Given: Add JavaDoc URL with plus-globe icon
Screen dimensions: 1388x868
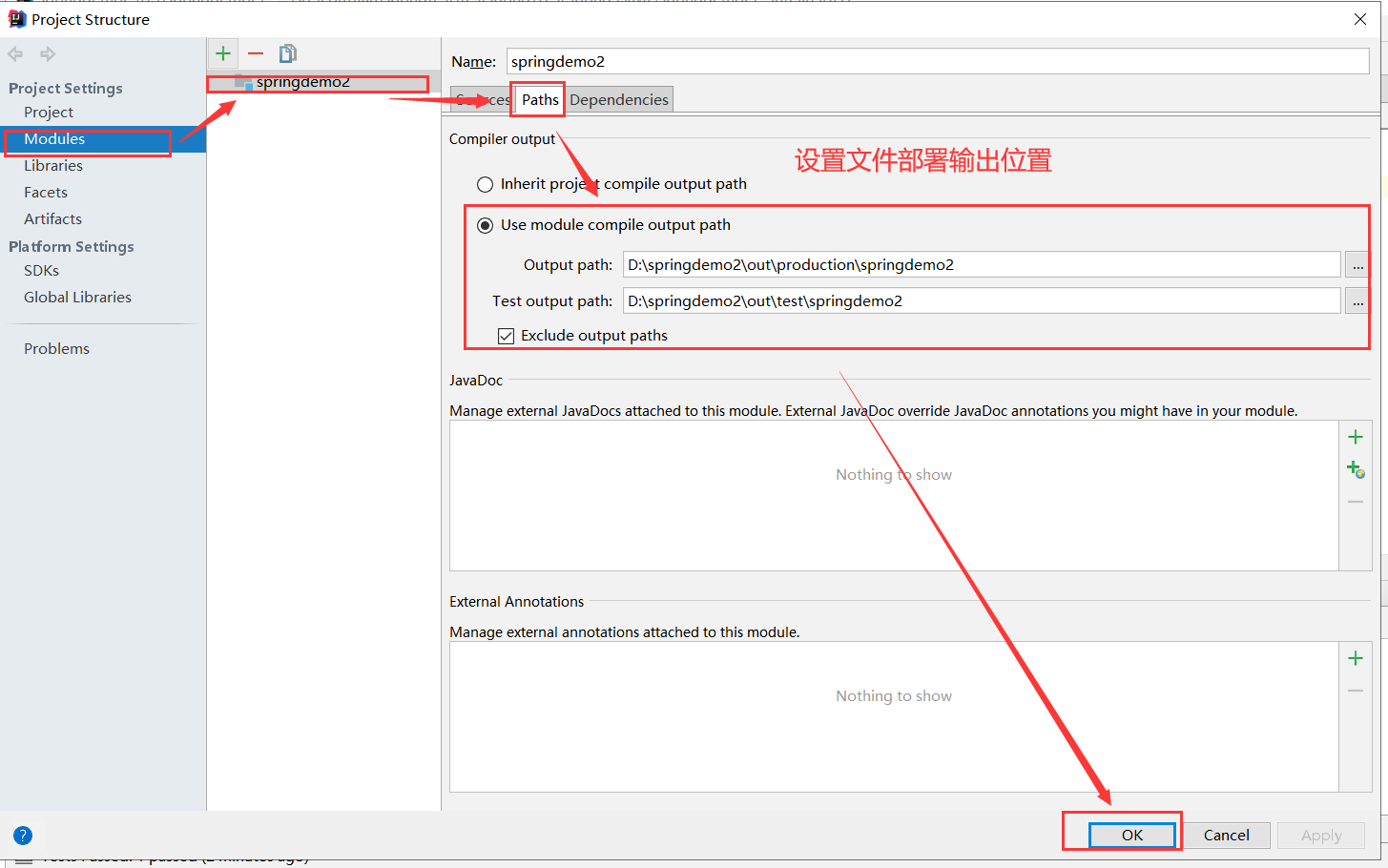Looking at the screenshot, I should (1356, 469).
